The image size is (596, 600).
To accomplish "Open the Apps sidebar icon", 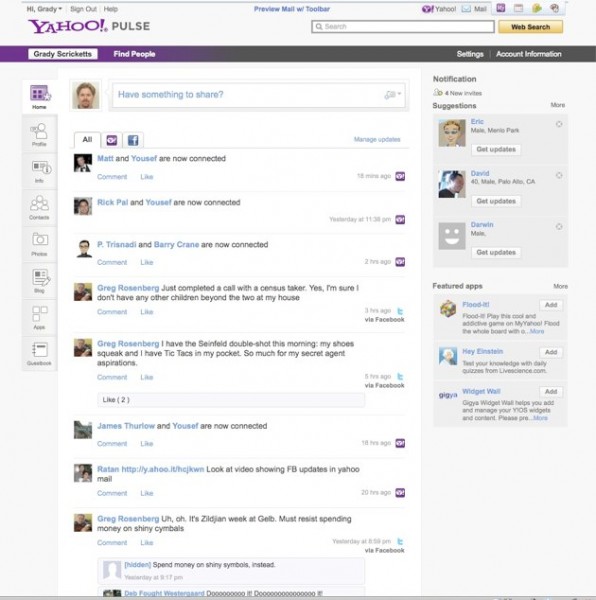I will coord(39,317).
